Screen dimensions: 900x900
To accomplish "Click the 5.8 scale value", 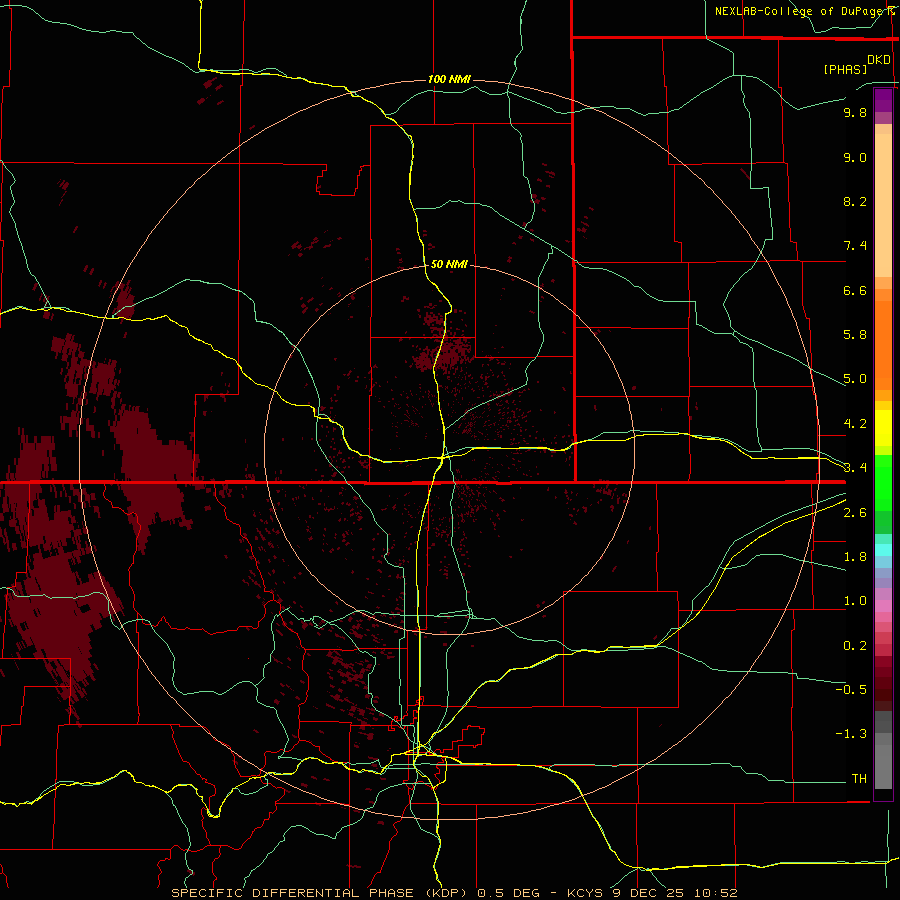I will click(x=855, y=335).
